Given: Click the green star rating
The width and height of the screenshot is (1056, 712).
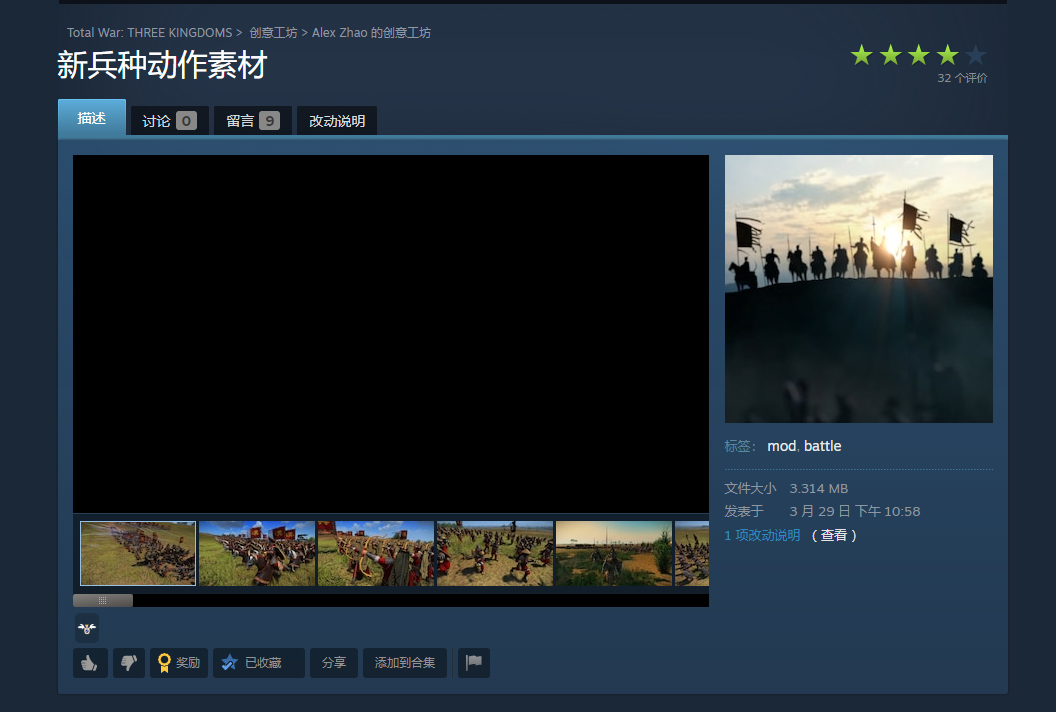Looking at the screenshot, I should point(919,55).
